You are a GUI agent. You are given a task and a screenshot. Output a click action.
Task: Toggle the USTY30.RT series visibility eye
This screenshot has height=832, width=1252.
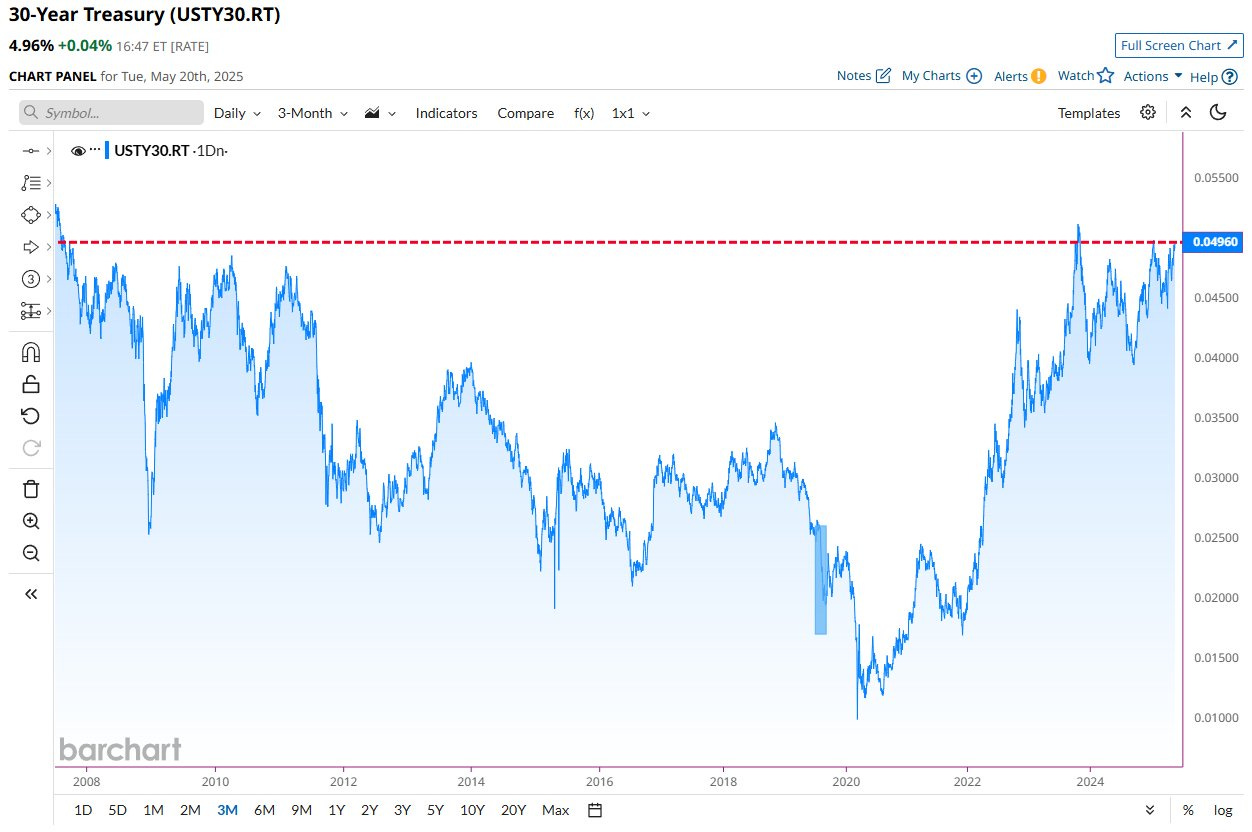coord(78,150)
